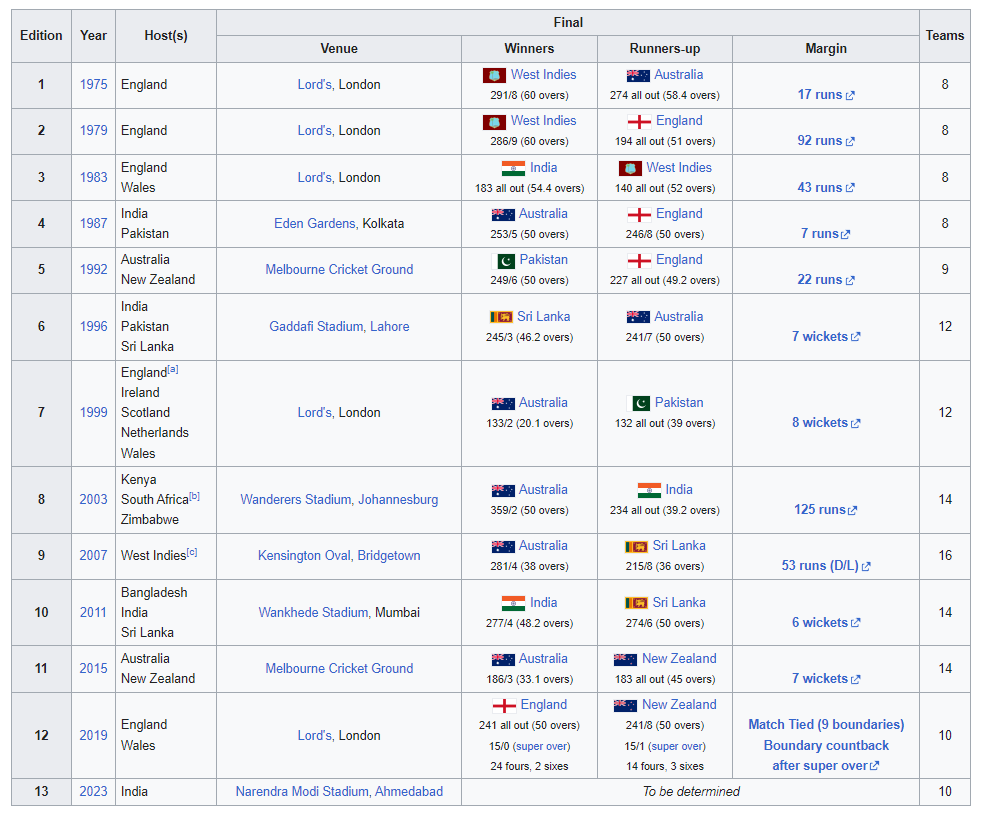Image resolution: width=981 pixels, height=818 pixels.
Task: Open Sri Lanka winners link for 1996
Action: (544, 317)
